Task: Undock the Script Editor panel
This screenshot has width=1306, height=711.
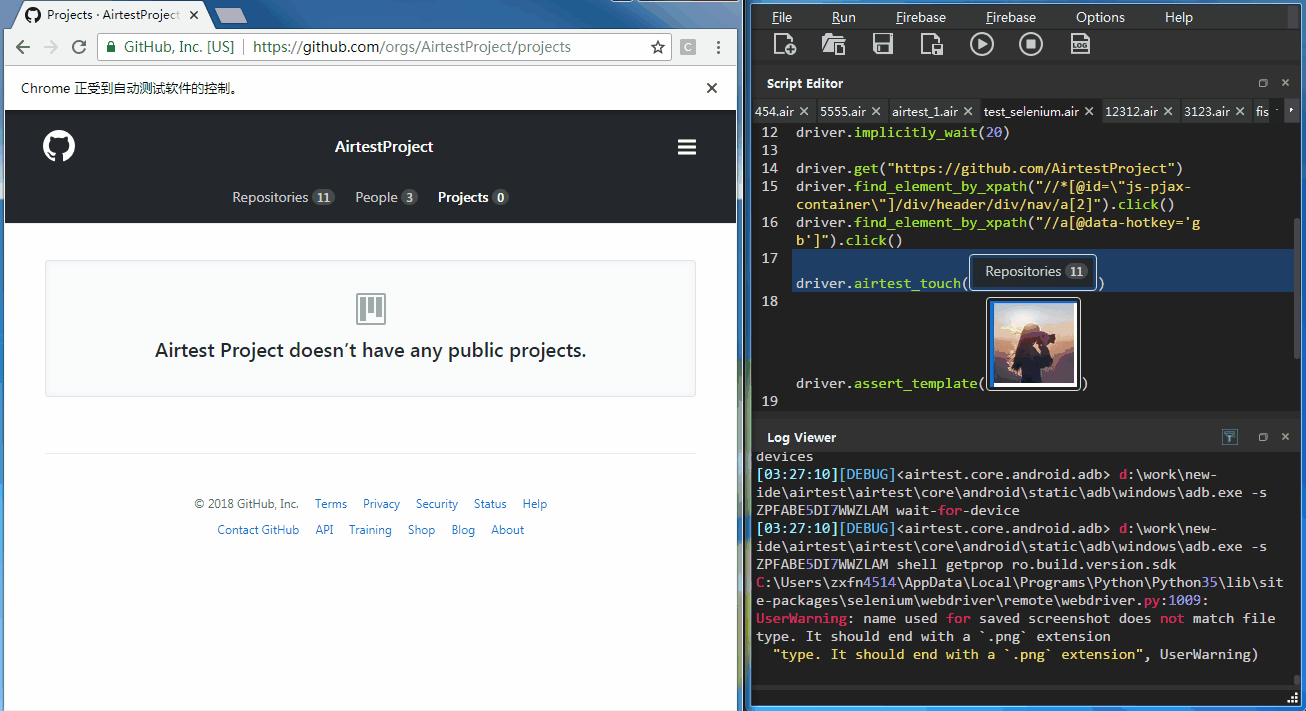Action: [1263, 84]
